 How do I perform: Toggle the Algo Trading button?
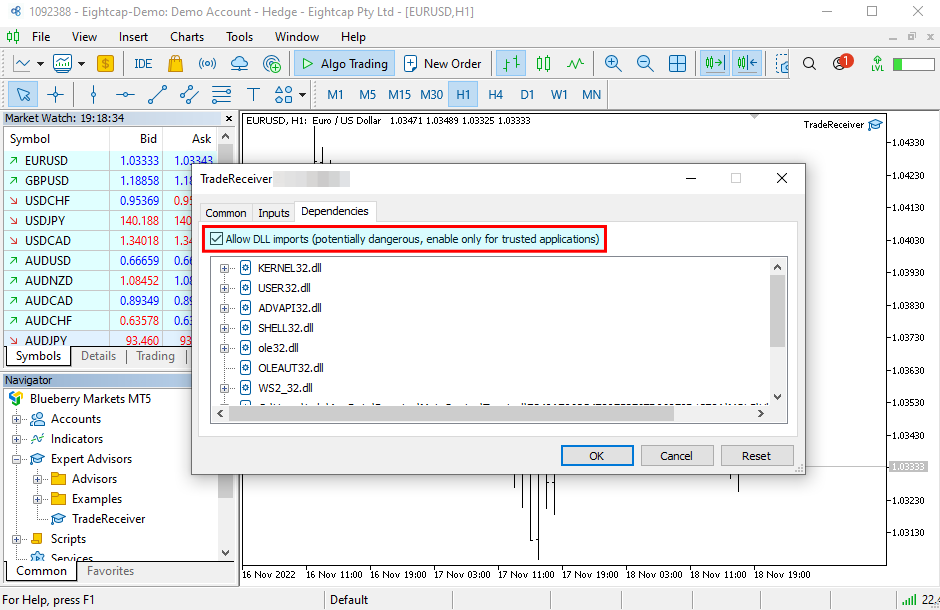pos(344,63)
